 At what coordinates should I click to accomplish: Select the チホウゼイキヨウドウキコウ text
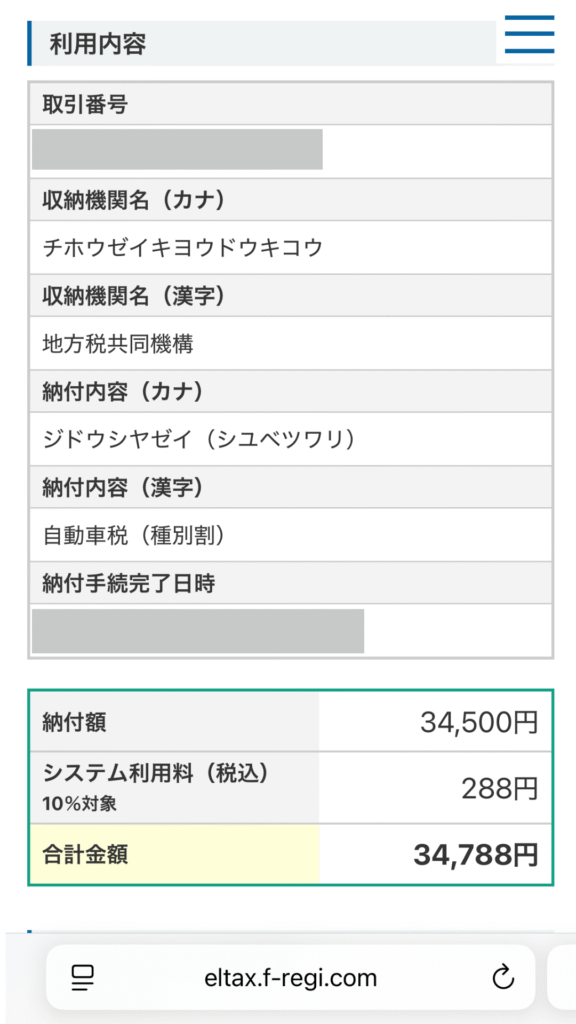(183, 248)
